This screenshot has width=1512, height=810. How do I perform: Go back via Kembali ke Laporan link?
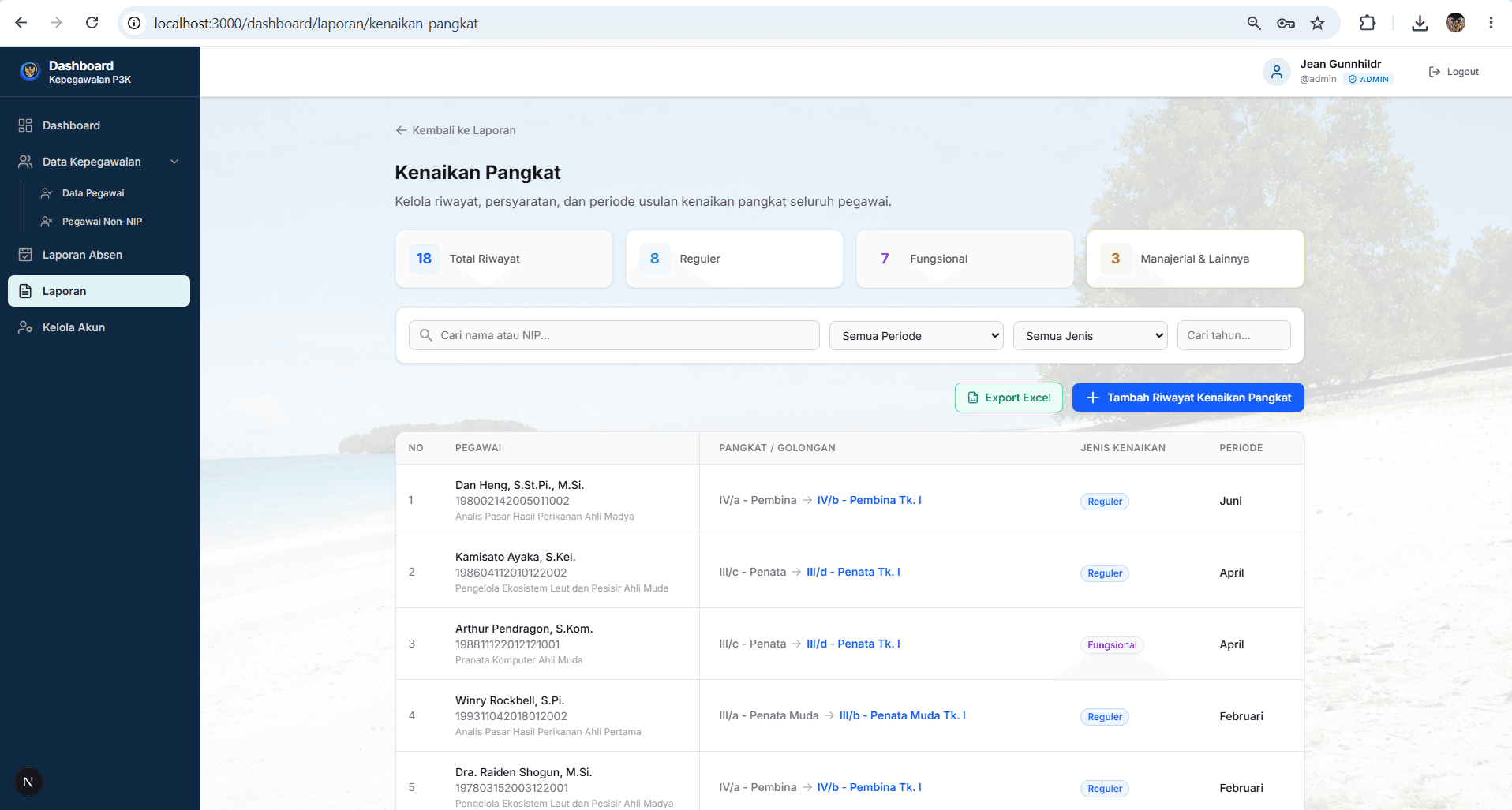[455, 130]
